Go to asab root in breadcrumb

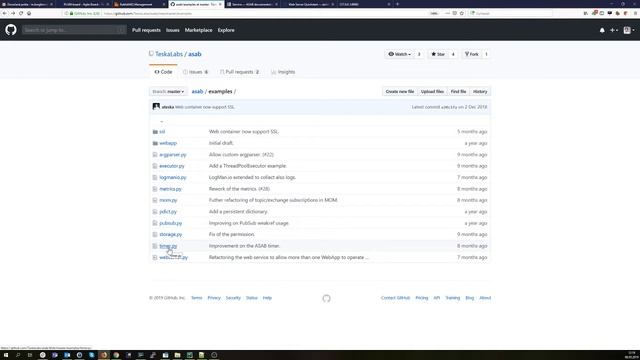(x=197, y=91)
